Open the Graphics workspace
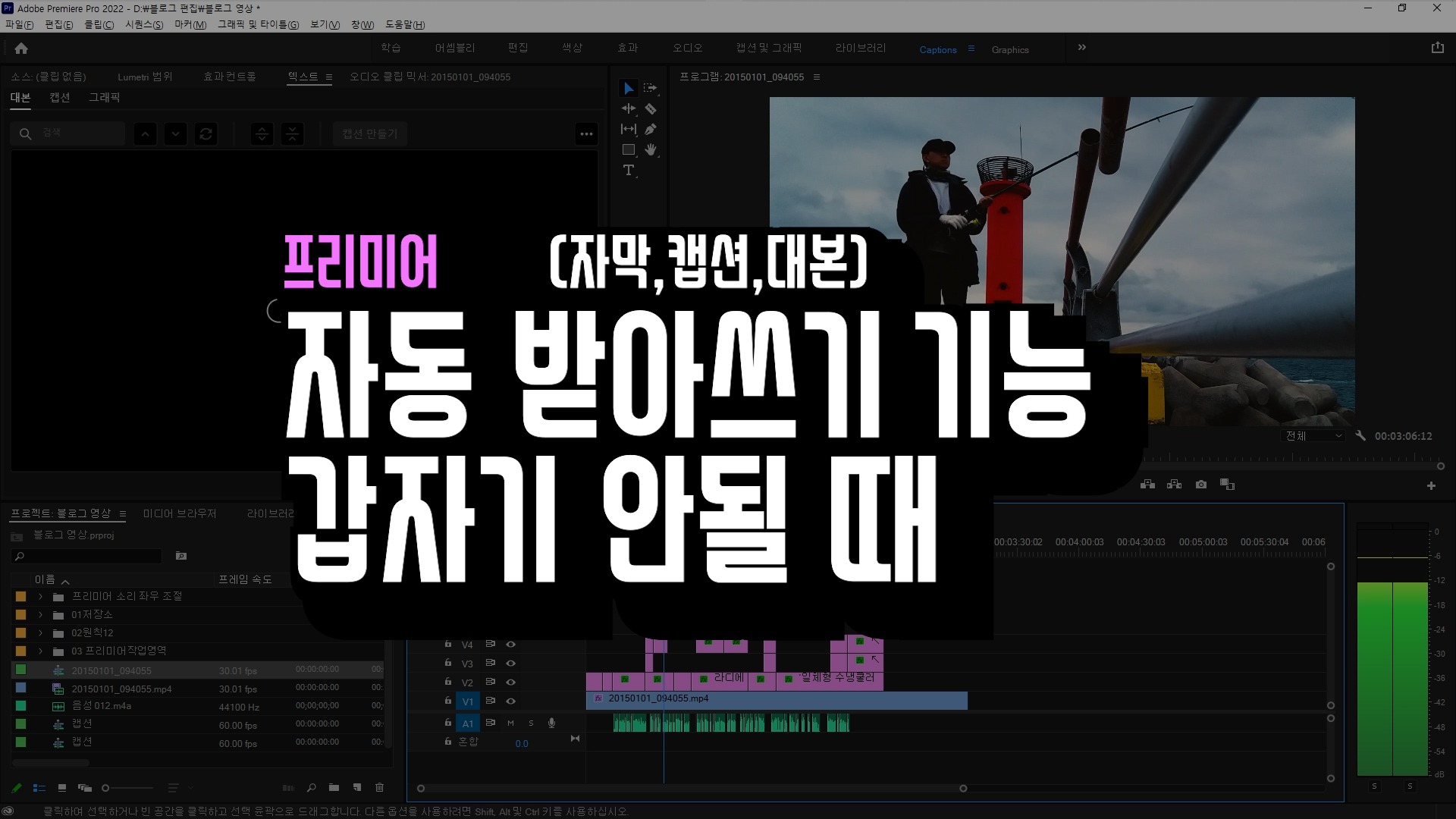The image size is (1456, 819). [1010, 50]
